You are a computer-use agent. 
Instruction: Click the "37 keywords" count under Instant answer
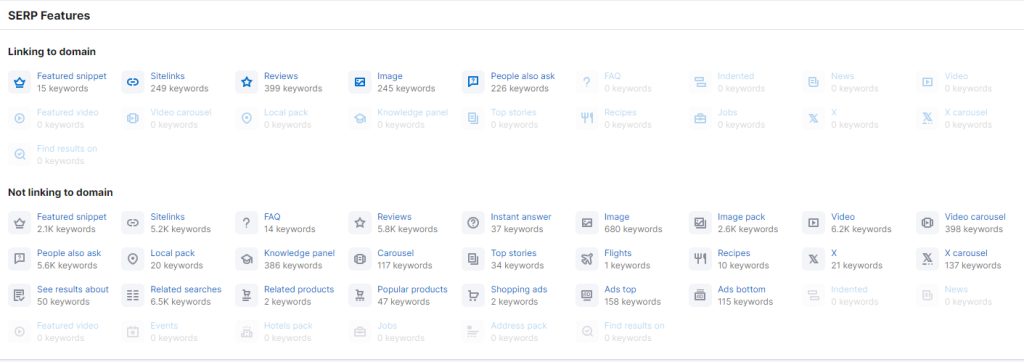517,229
